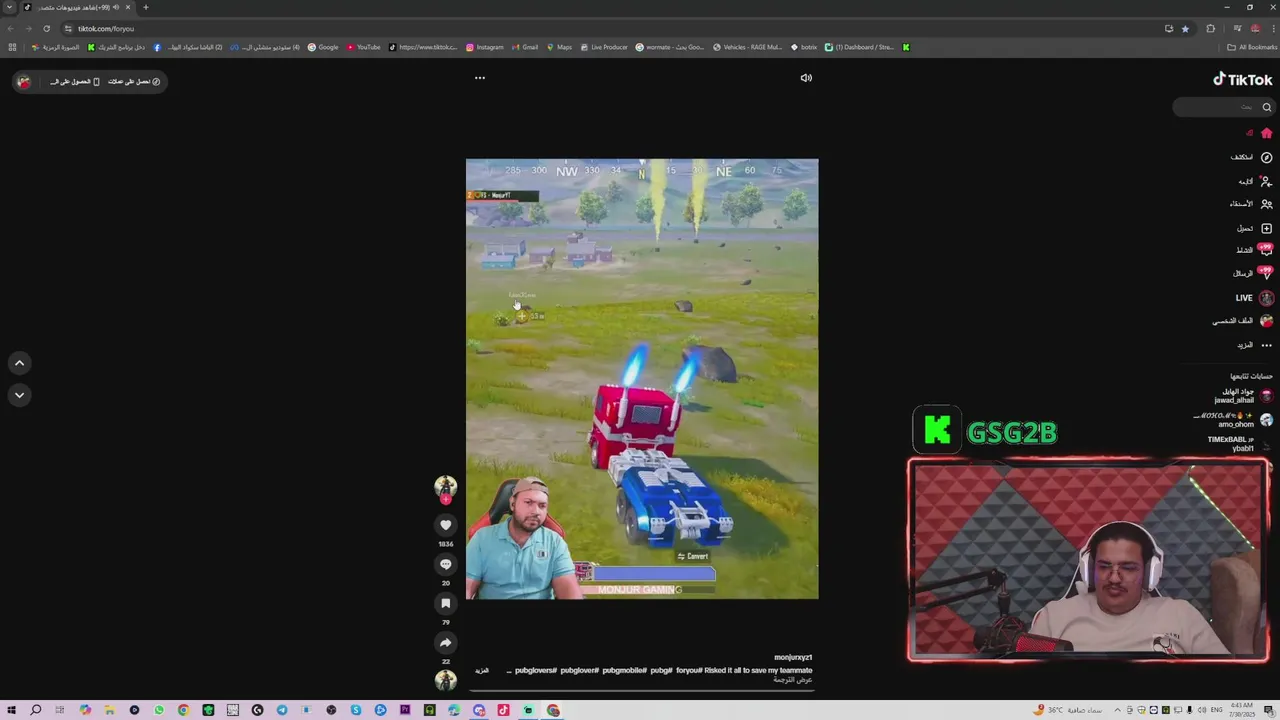Open the Explore compass icon in the sidebar
The height and width of the screenshot is (720, 1280).
click(x=1266, y=157)
